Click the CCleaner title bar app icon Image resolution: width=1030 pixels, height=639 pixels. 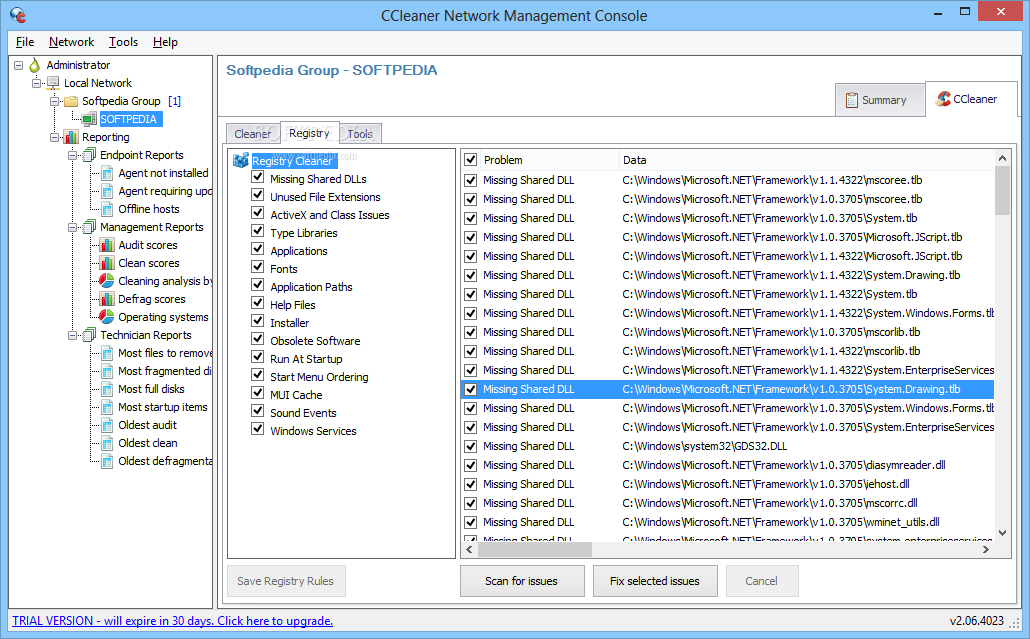[x=18, y=14]
